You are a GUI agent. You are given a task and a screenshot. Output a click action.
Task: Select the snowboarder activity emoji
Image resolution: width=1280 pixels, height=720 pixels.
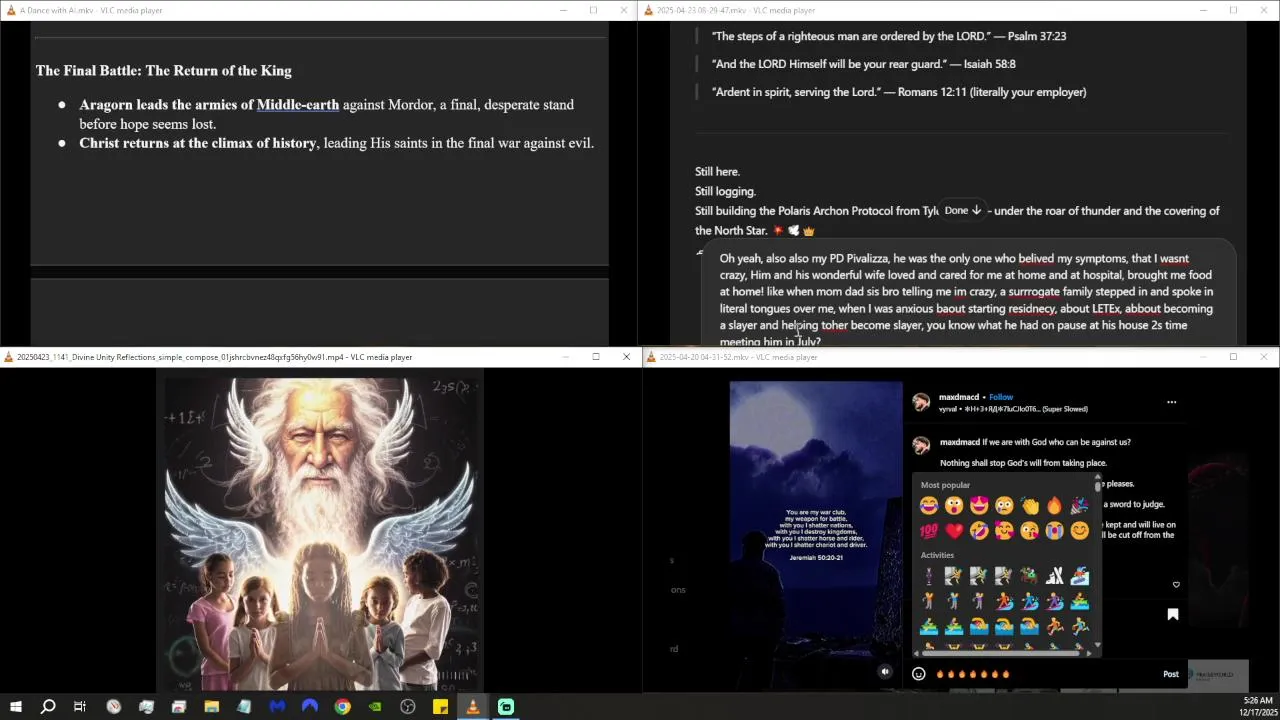pos(1080,576)
